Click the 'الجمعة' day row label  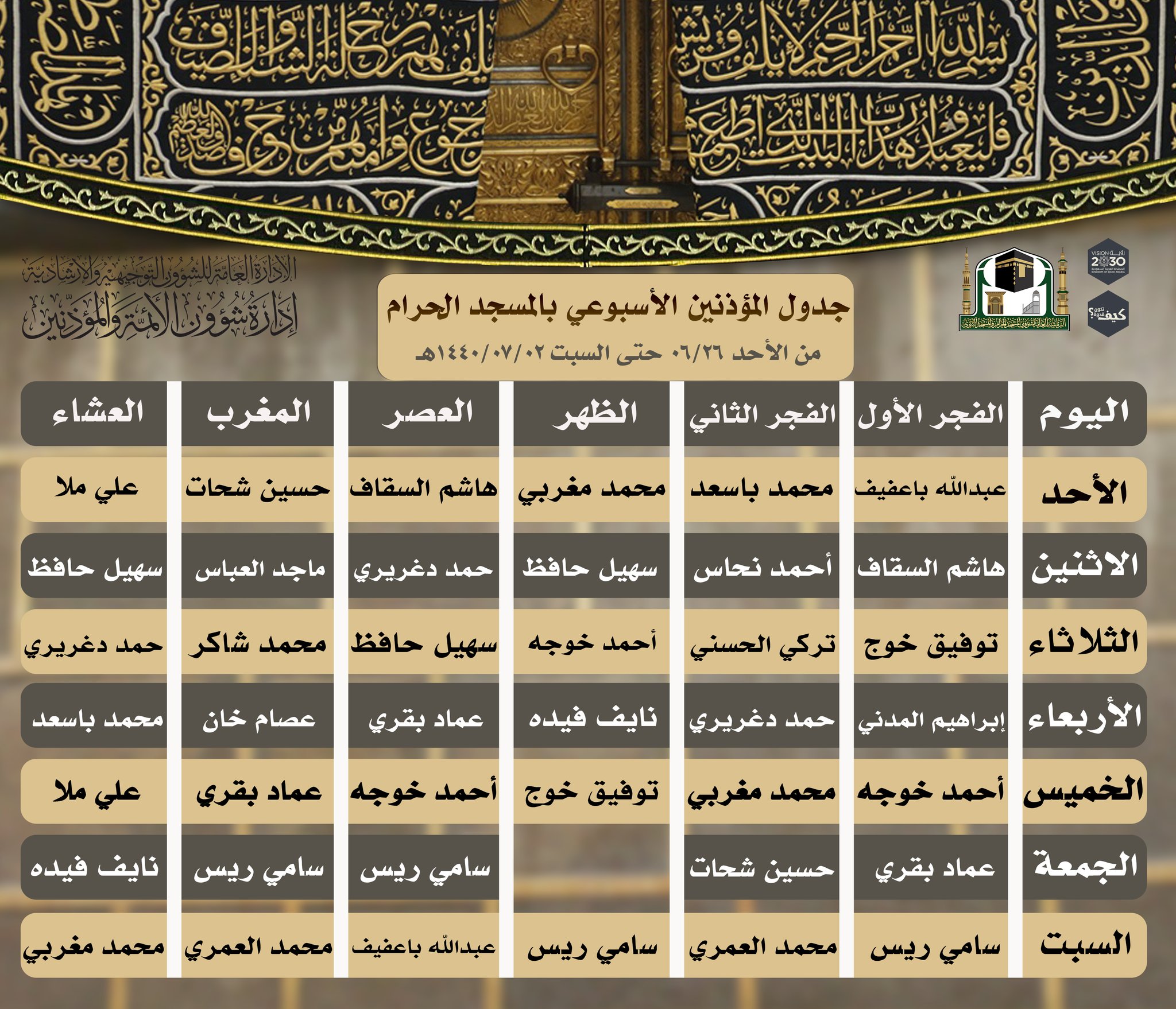(1084, 867)
